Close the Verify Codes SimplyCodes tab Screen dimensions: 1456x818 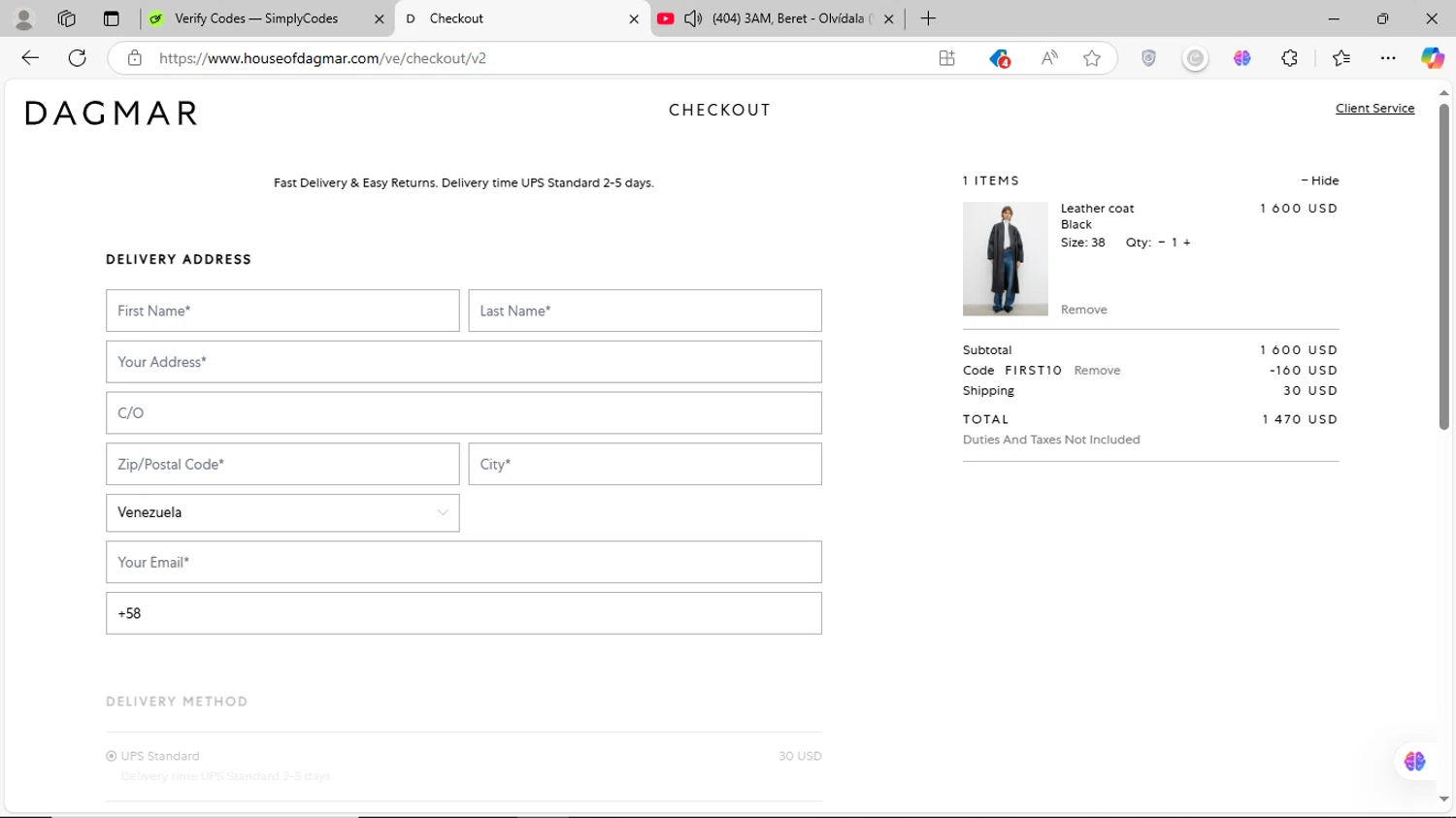(x=380, y=18)
